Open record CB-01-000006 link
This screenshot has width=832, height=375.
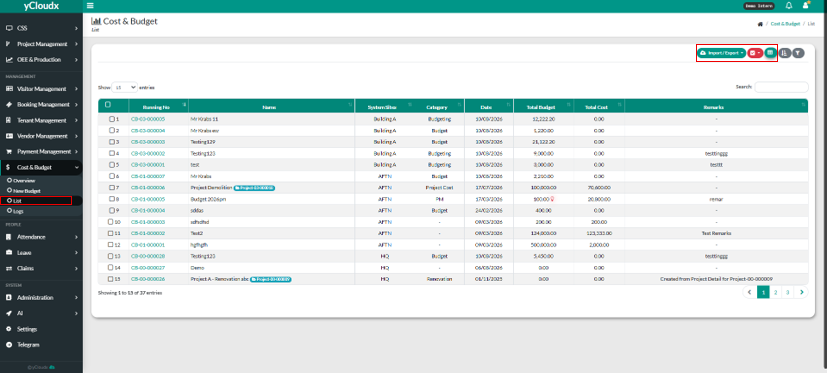pyautogui.click(x=148, y=188)
